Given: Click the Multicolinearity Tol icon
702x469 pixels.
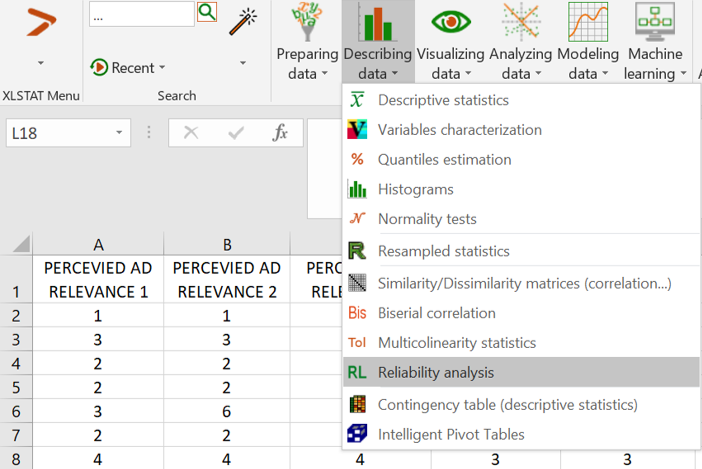Looking at the screenshot, I should pos(357,342).
